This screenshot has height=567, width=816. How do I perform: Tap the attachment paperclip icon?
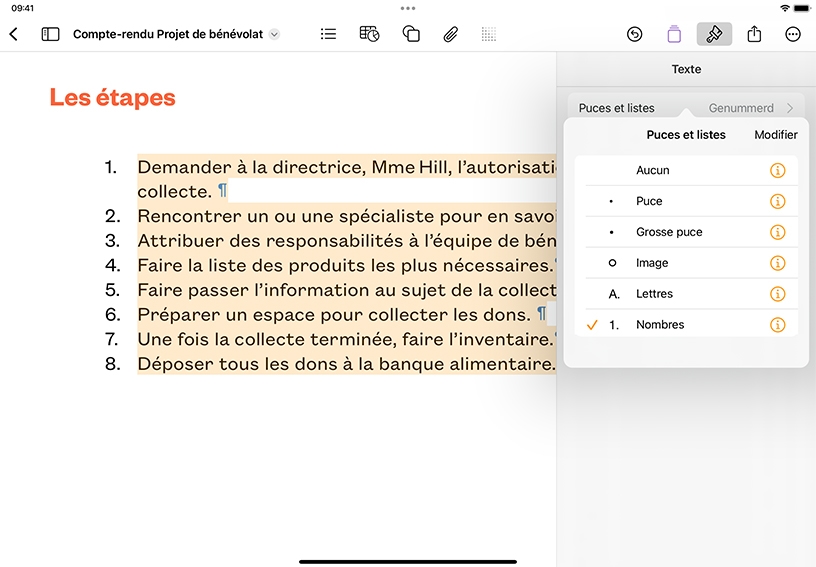coord(451,34)
